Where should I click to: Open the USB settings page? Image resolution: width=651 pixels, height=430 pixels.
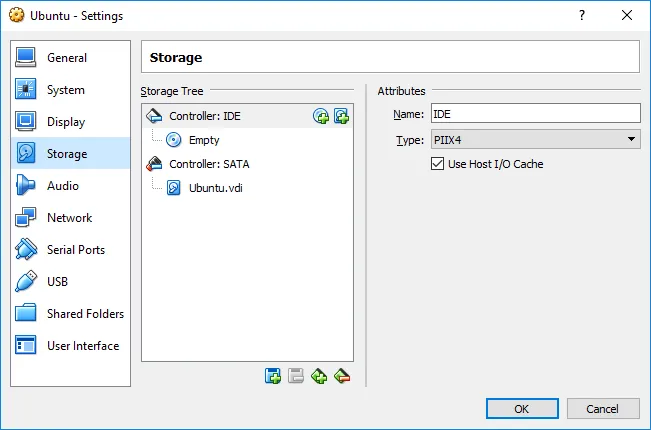coord(57,282)
